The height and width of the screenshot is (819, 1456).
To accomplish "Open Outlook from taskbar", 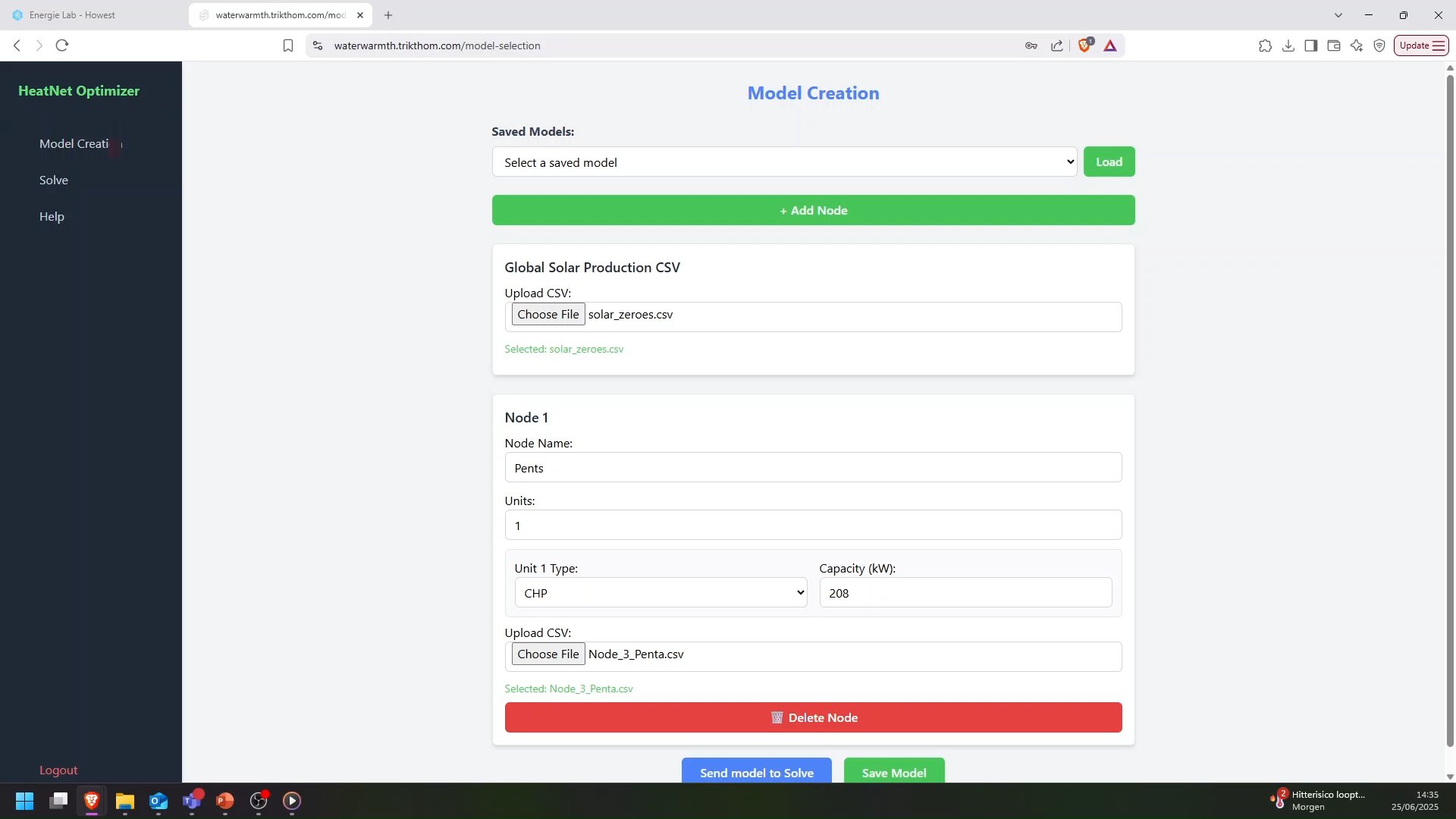I will 158,801.
